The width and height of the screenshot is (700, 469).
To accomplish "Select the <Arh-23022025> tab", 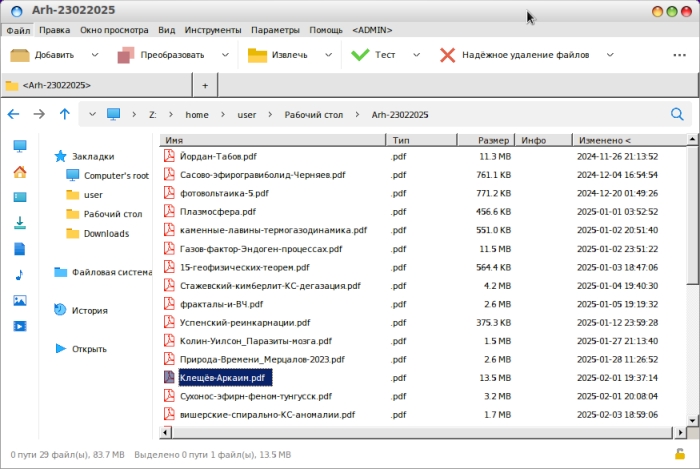I will [x=97, y=85].
